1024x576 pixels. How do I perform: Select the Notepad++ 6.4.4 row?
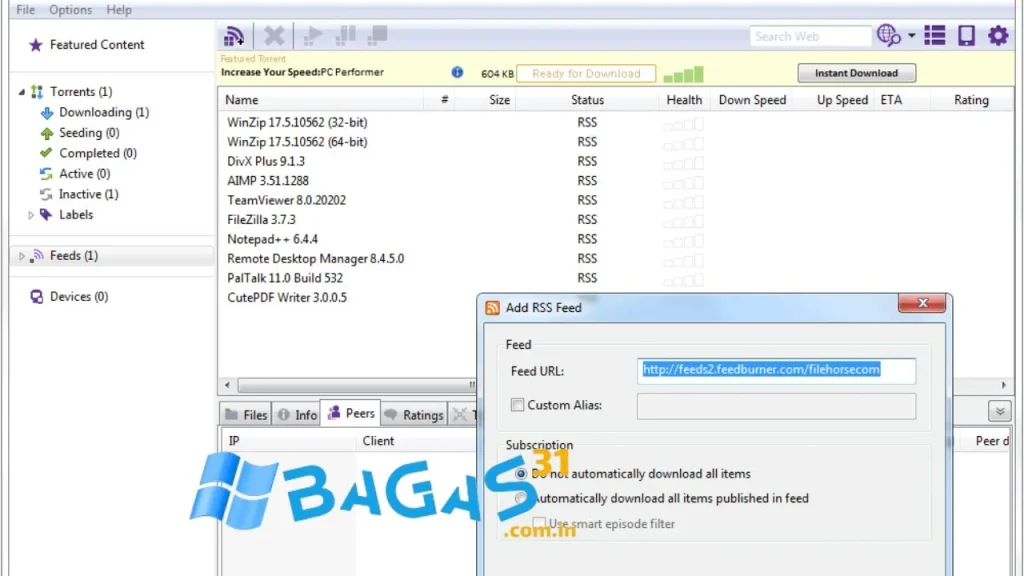[616, 239]
